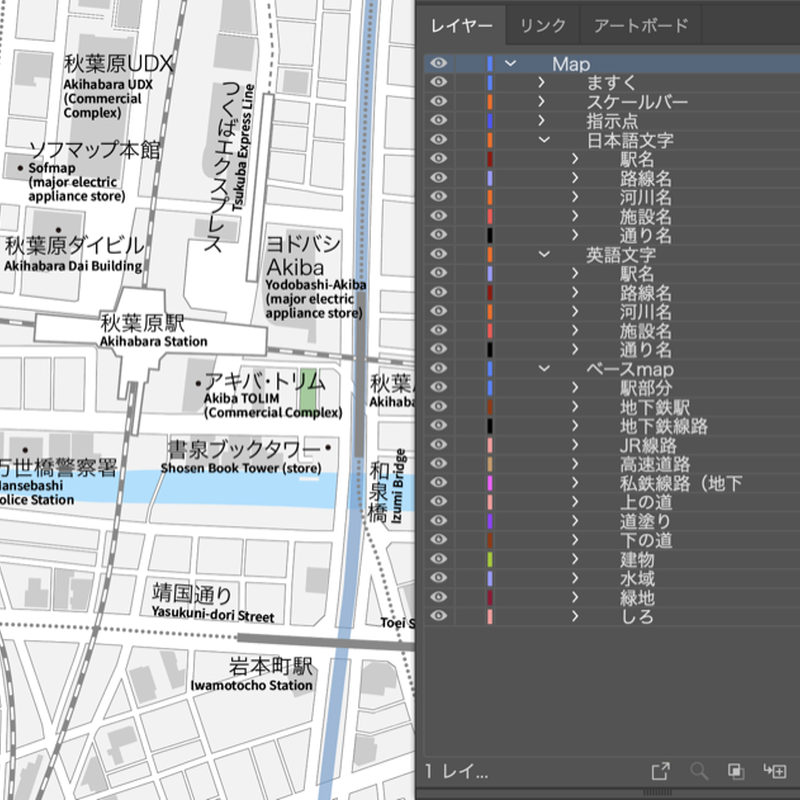The height and width of the screenshot is (800, 800).
Task: Click the color bar next to Map layer
Action: pos(489,64)
